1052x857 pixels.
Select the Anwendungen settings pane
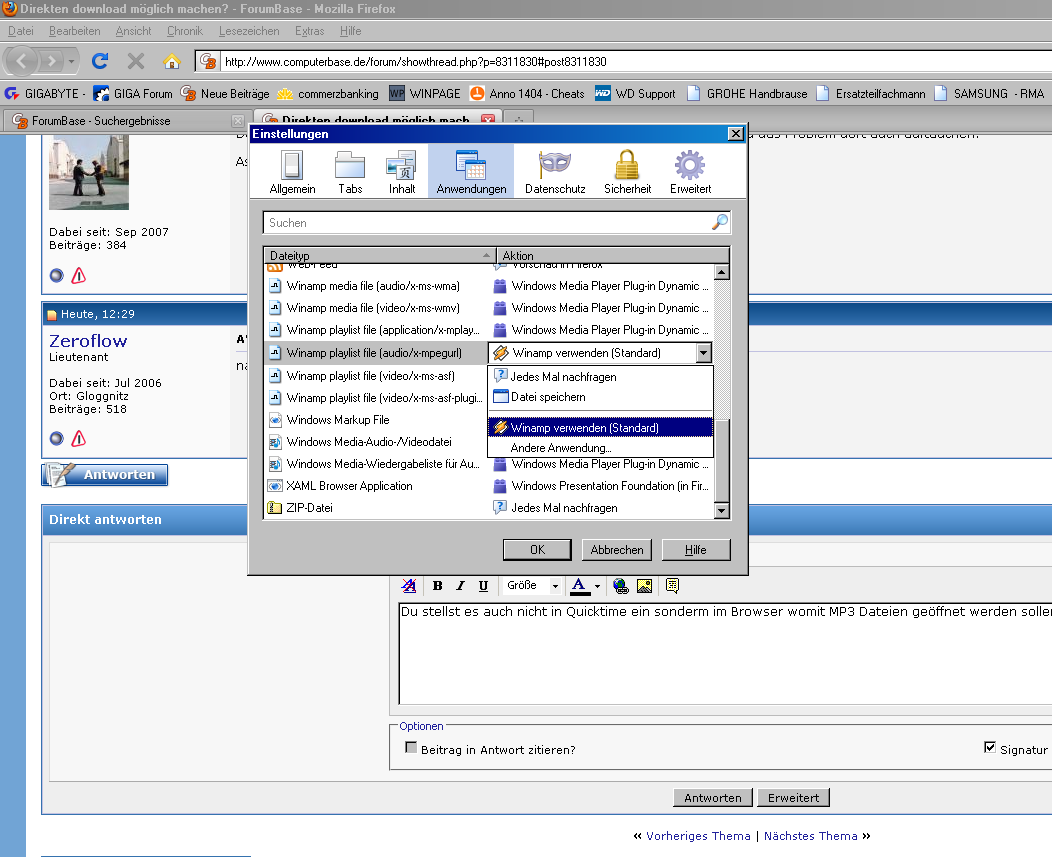[x=471, y=172]
